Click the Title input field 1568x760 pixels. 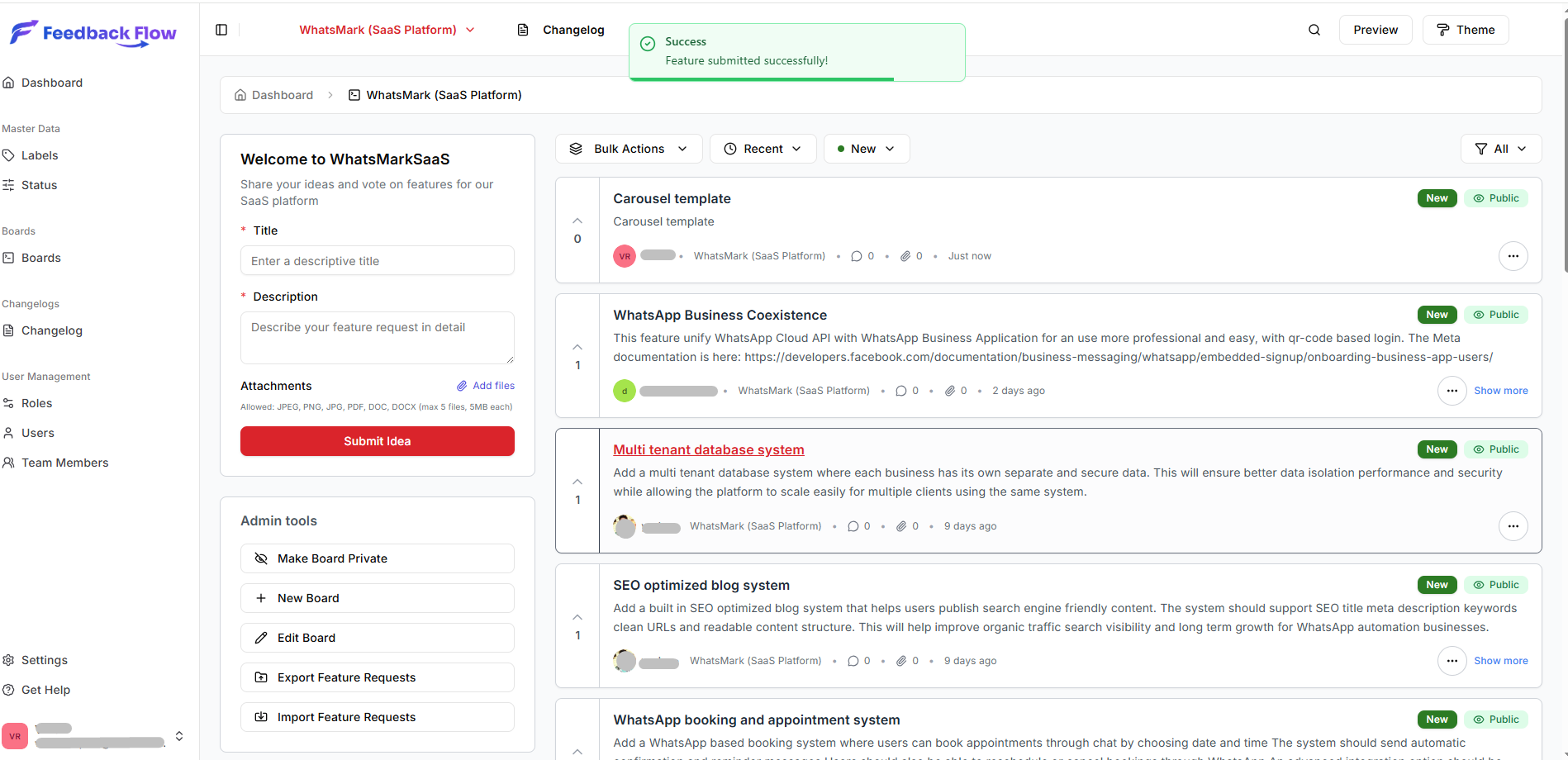pyautogui.click(x=378, y=261)
